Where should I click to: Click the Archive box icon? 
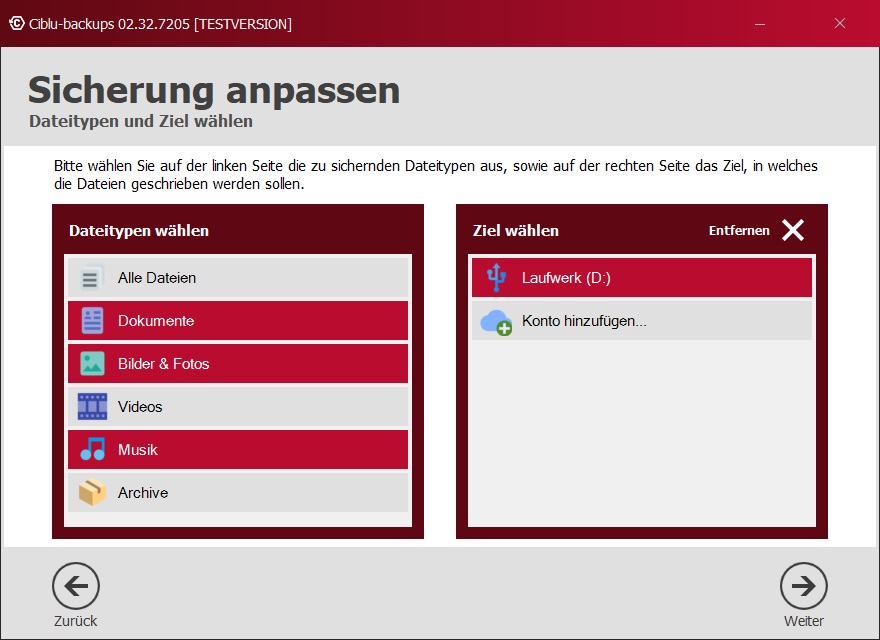pyautogui.click(x=92, y=492)
